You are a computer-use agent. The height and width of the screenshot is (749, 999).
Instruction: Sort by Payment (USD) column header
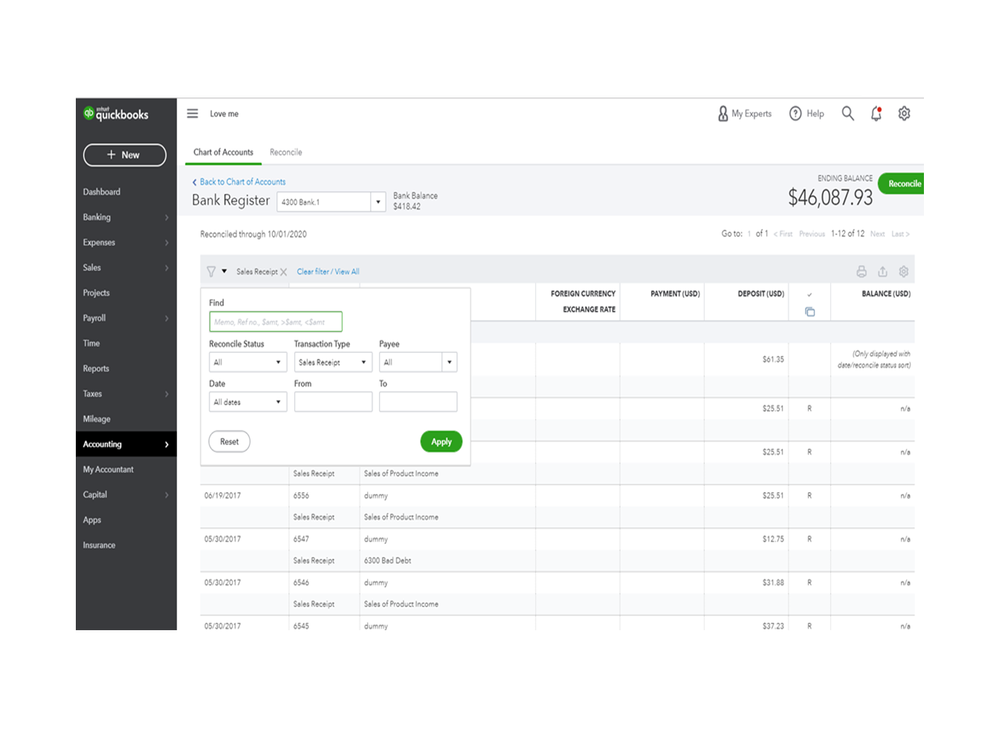point(675,294)
